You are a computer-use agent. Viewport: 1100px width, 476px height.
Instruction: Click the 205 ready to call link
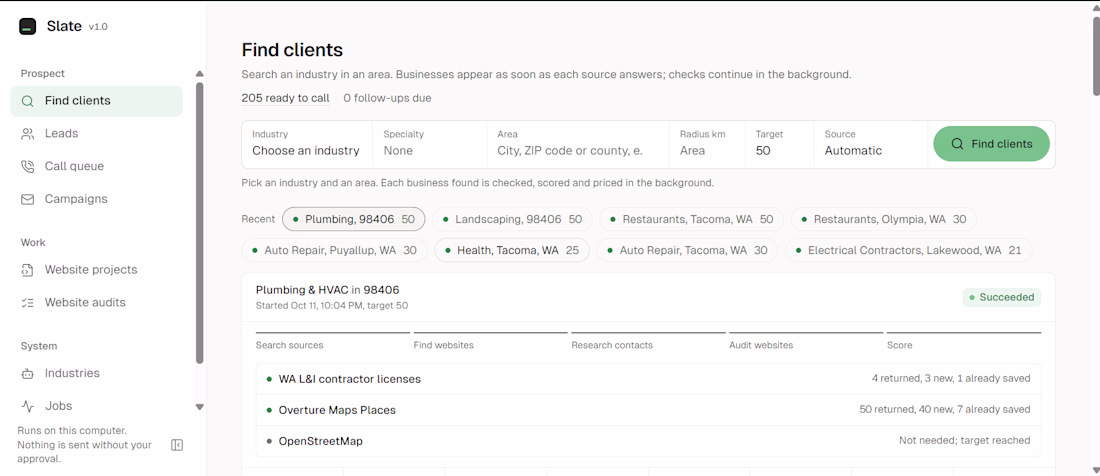click(x=286, y=98)
